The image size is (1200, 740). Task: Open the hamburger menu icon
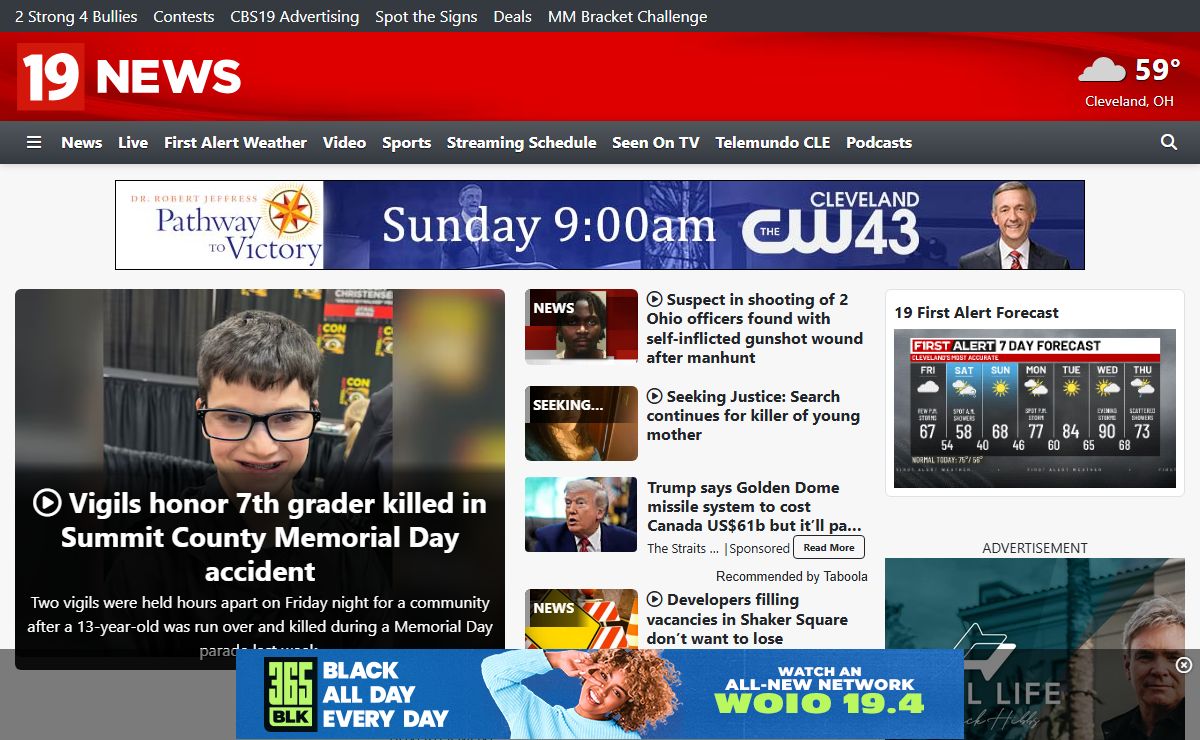(34, 143)
